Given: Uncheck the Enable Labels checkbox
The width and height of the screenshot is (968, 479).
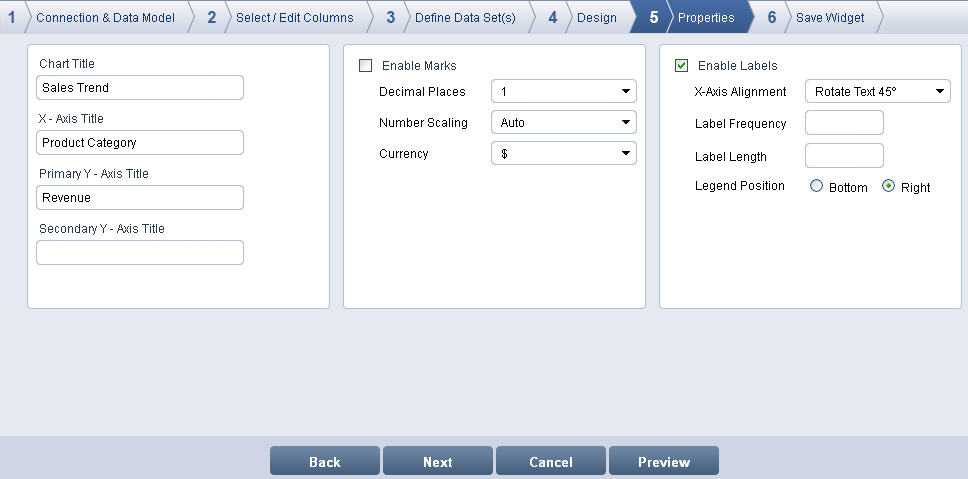Looking at the screenshot, I should pyautogui.click(x=682, y=66).
